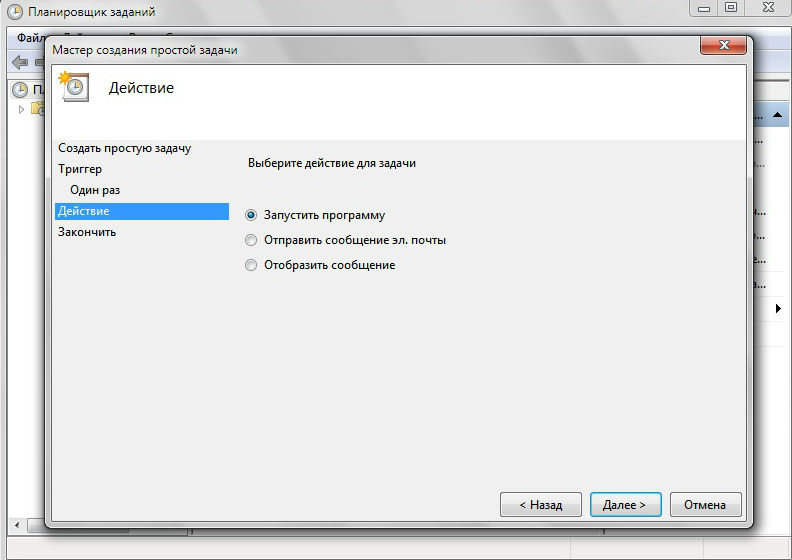Image resolution: width=792 pixels, height=560 pixels.
Task: Select "Отобразить сообщение" radio option
Action: pyautogui.click(x=251, y=265)
